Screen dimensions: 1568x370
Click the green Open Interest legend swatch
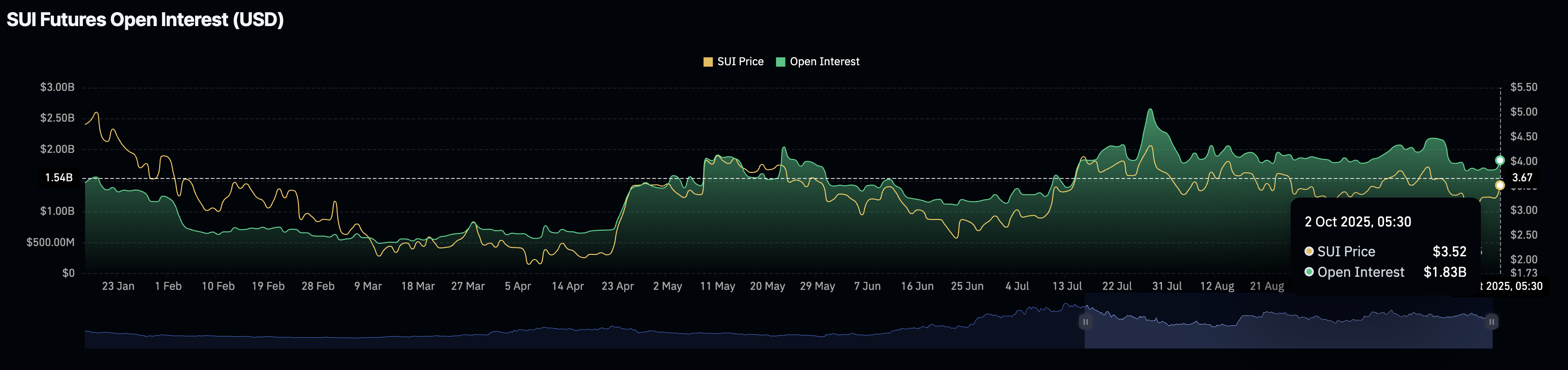pyautogui.click(x=780, y=62)
